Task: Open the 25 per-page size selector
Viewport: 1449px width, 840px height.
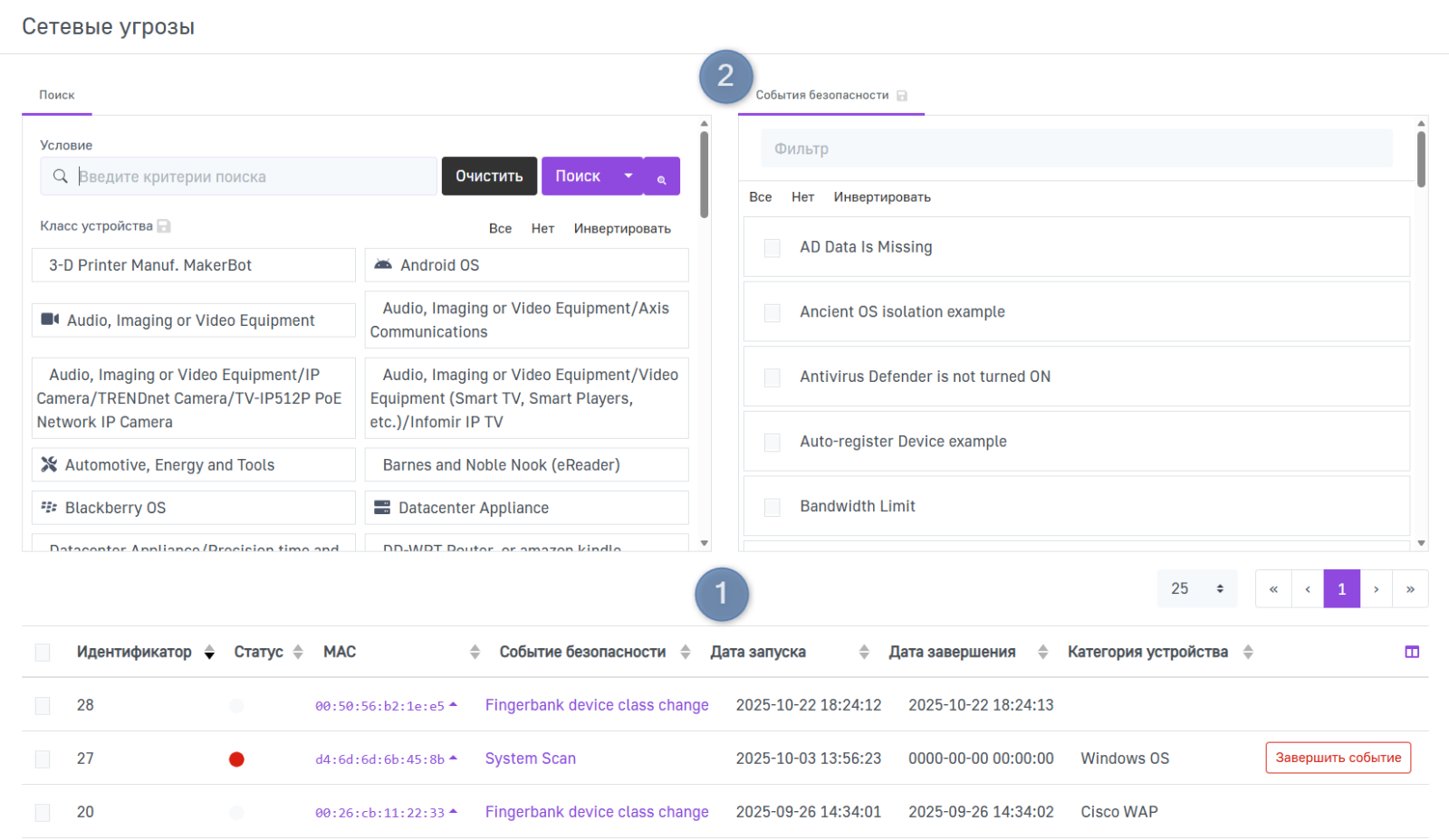Action: (x=1196, y=588)
